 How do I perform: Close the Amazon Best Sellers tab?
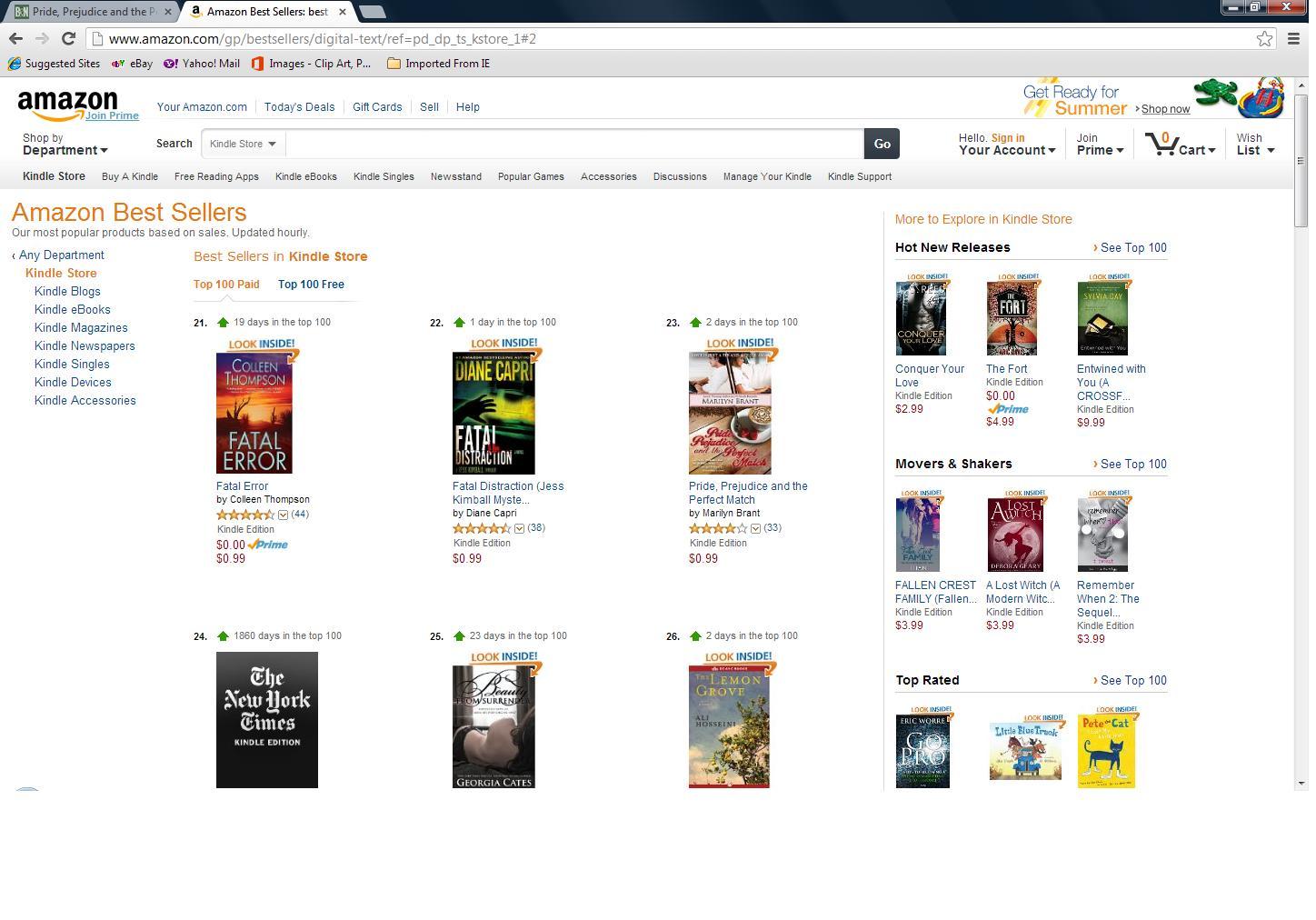pyautogui.click(x=342, y=12)
